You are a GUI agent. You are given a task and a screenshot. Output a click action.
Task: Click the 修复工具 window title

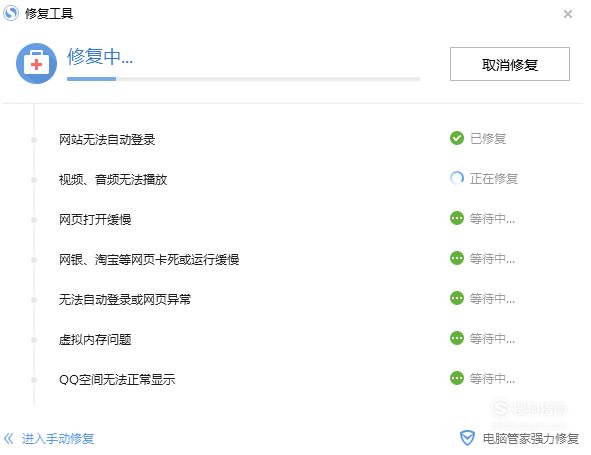click(49, 14)
